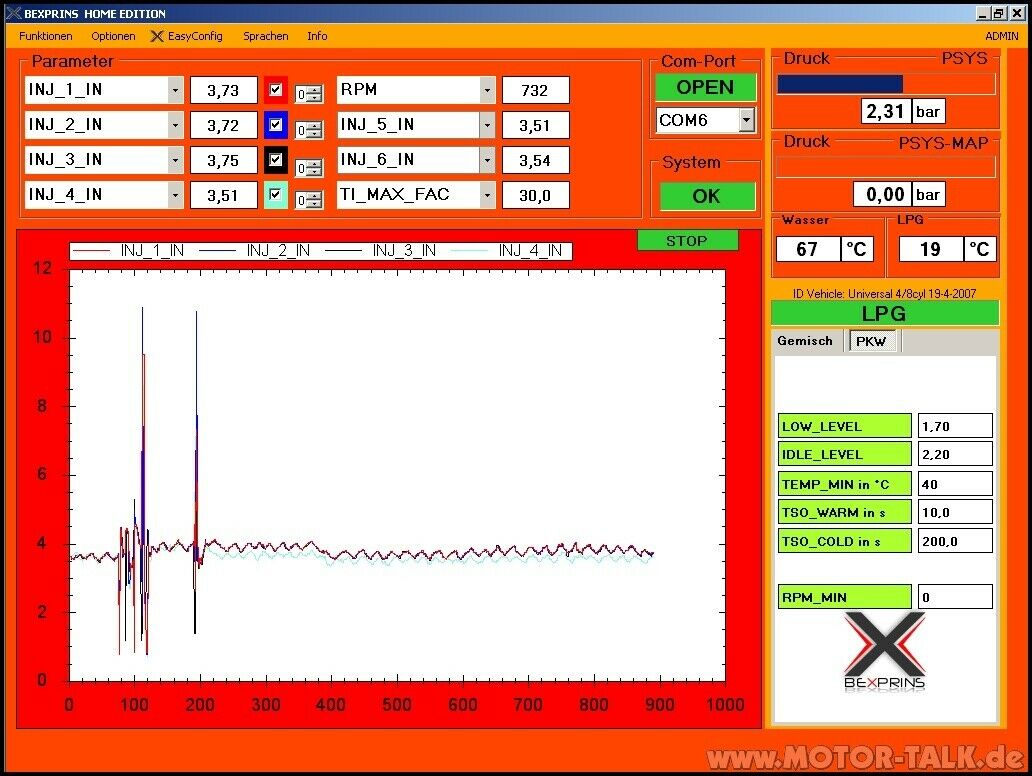Click the Wasser temperature value 67
The image size is (1032, 776).
tap(808, 249)
